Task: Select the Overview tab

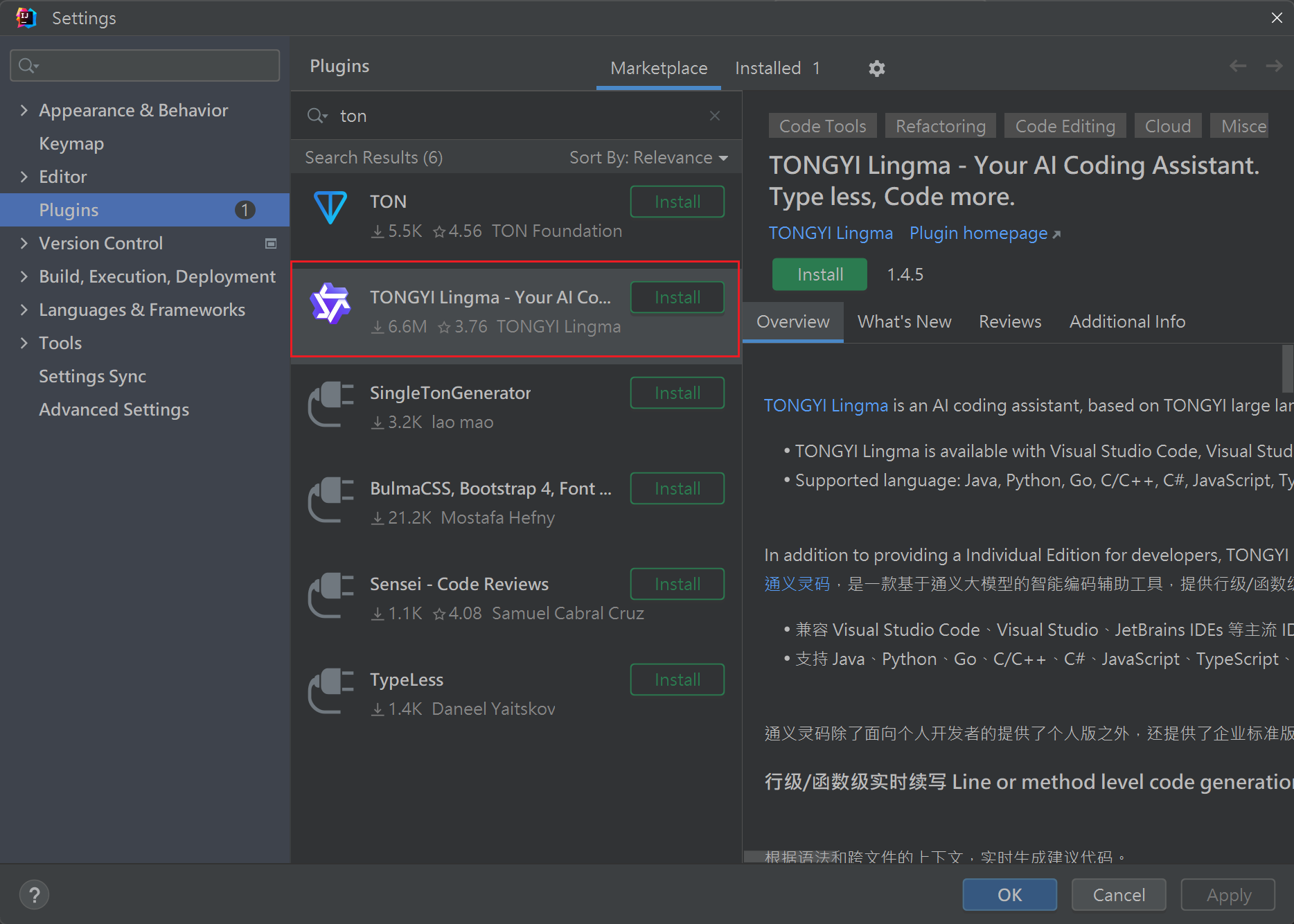Action: point(792,321)
